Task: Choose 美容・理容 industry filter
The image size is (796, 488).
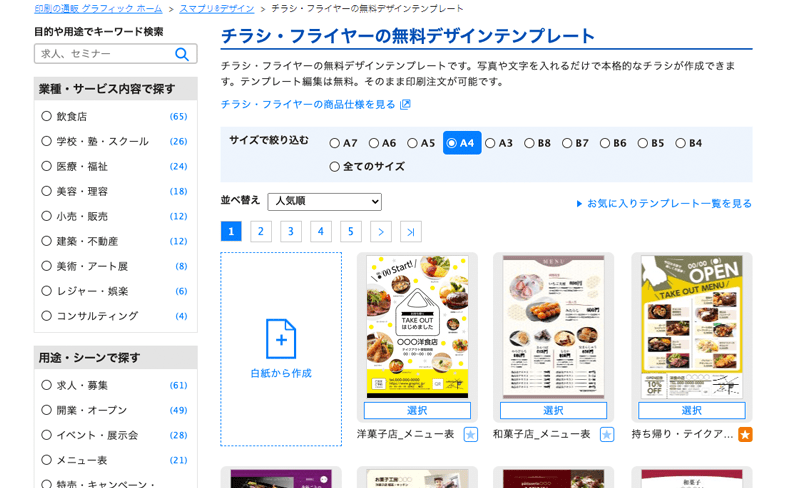Action: pyautogui.click(x=47, y=191)
